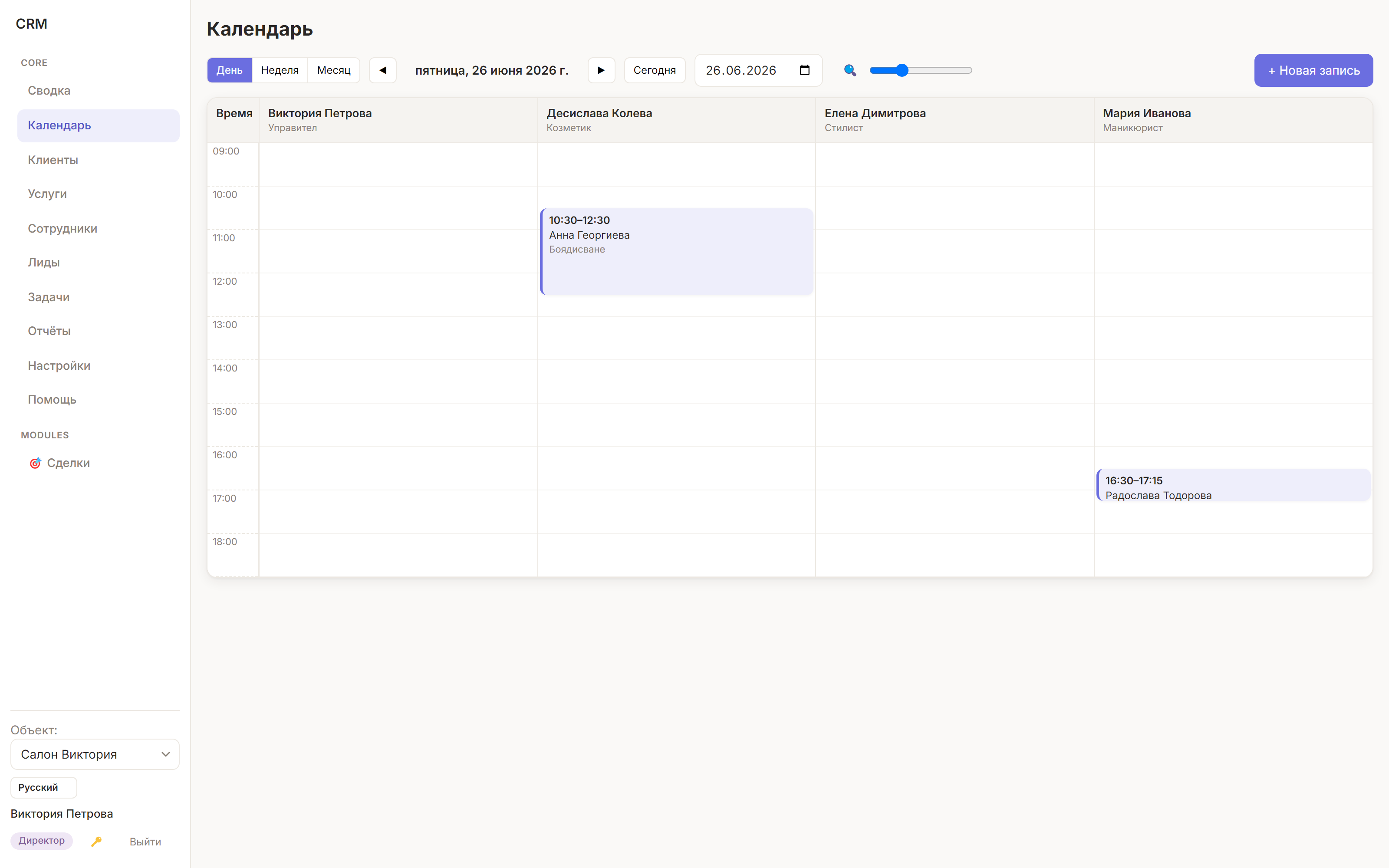The width and height of the screenshot is (1389, 868).
Task: Open Настройки section
Action: [x=98, y=366]
